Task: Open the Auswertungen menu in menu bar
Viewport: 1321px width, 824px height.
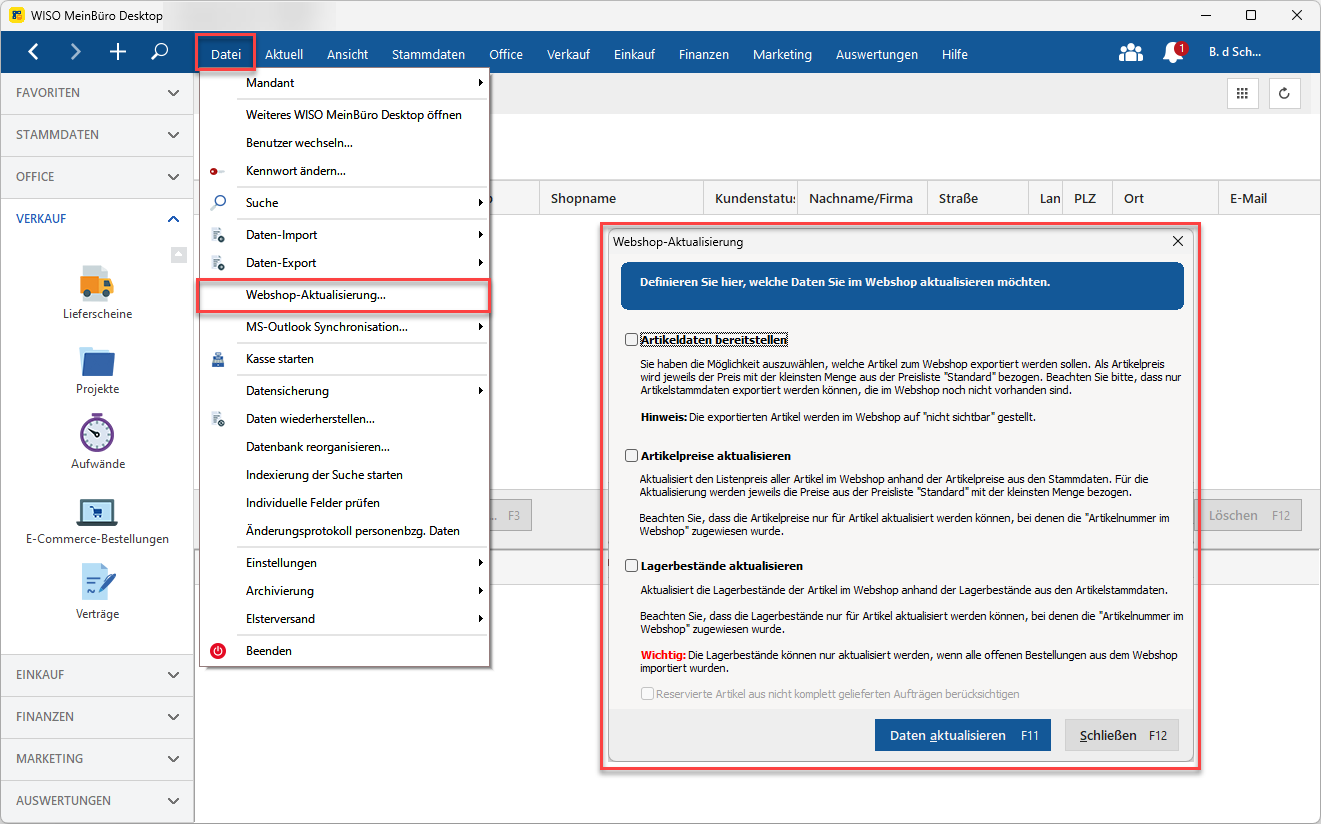Action: point(877,54)
